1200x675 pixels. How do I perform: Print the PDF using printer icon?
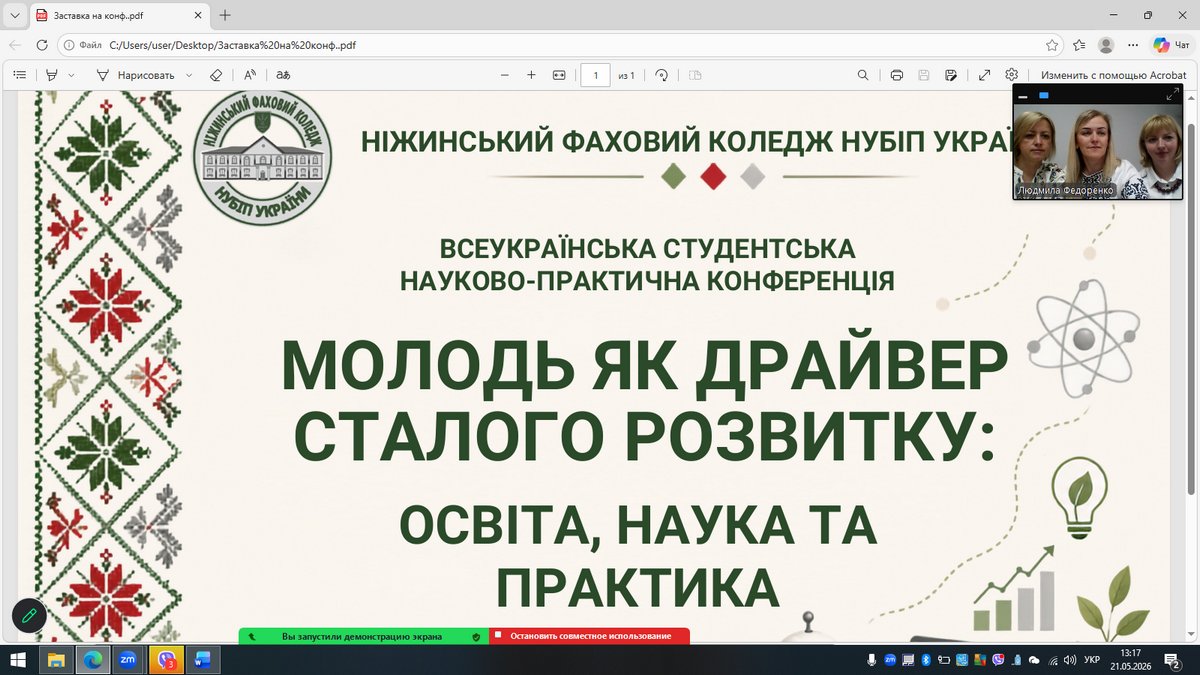click(x=897, y=75)
